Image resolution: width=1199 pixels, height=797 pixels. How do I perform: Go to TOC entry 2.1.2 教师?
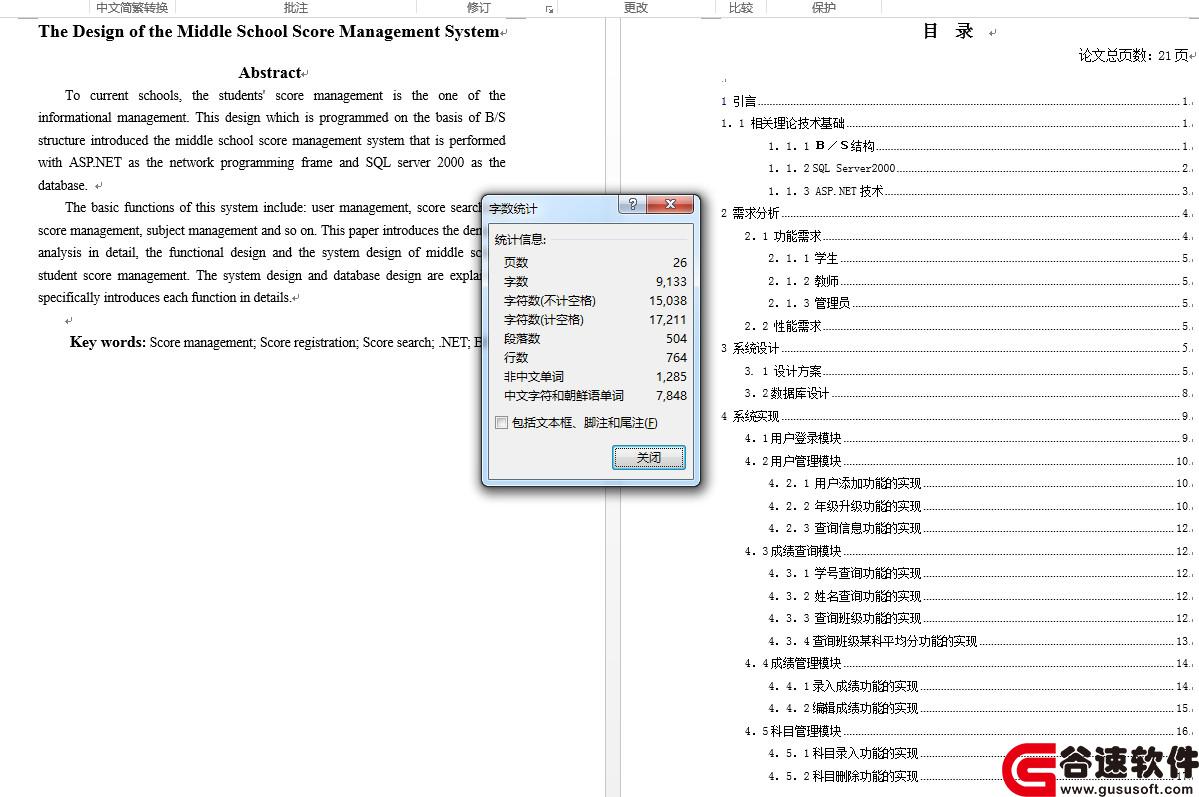980,281
